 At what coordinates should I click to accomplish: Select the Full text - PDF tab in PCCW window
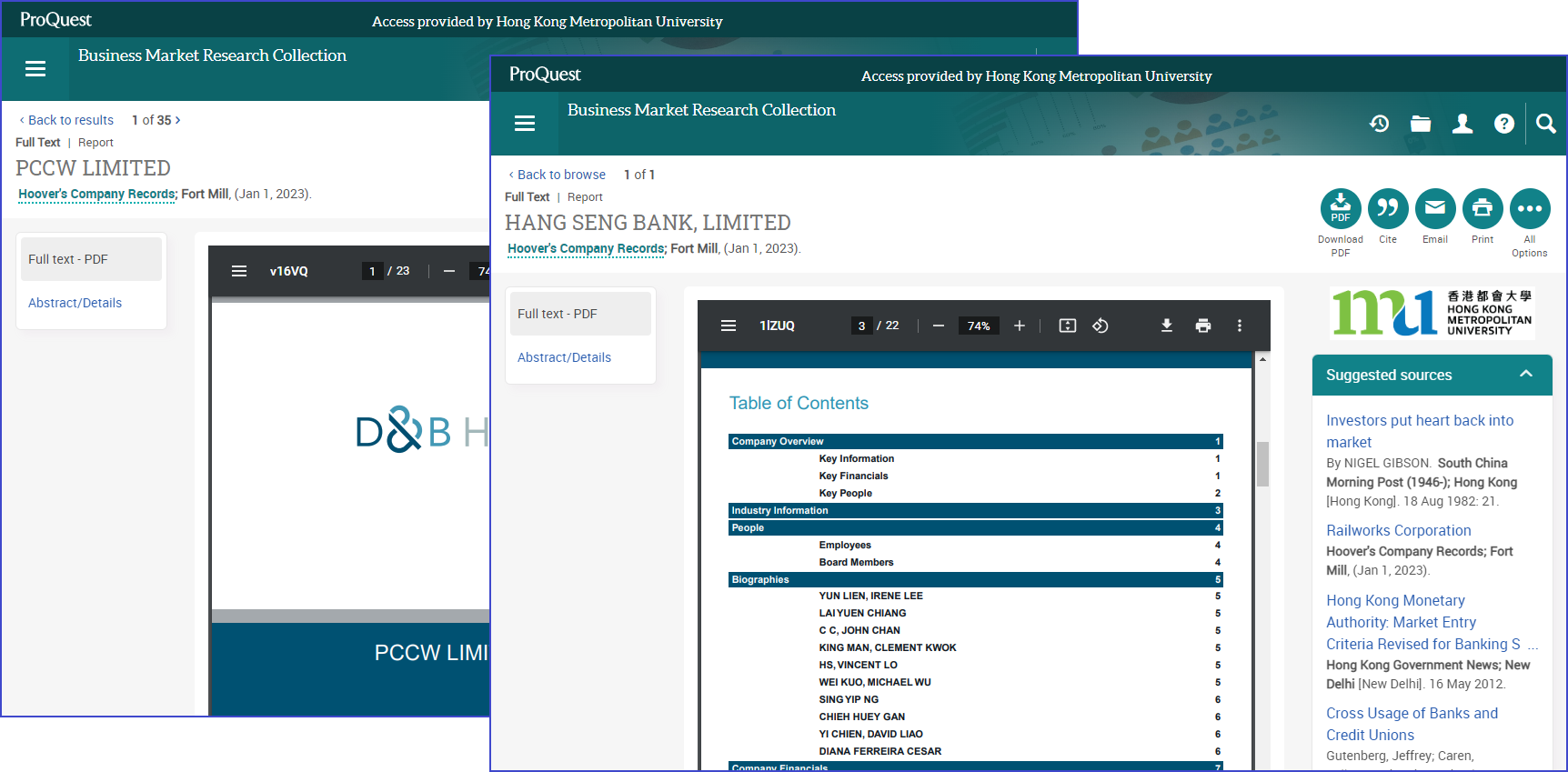68,259
